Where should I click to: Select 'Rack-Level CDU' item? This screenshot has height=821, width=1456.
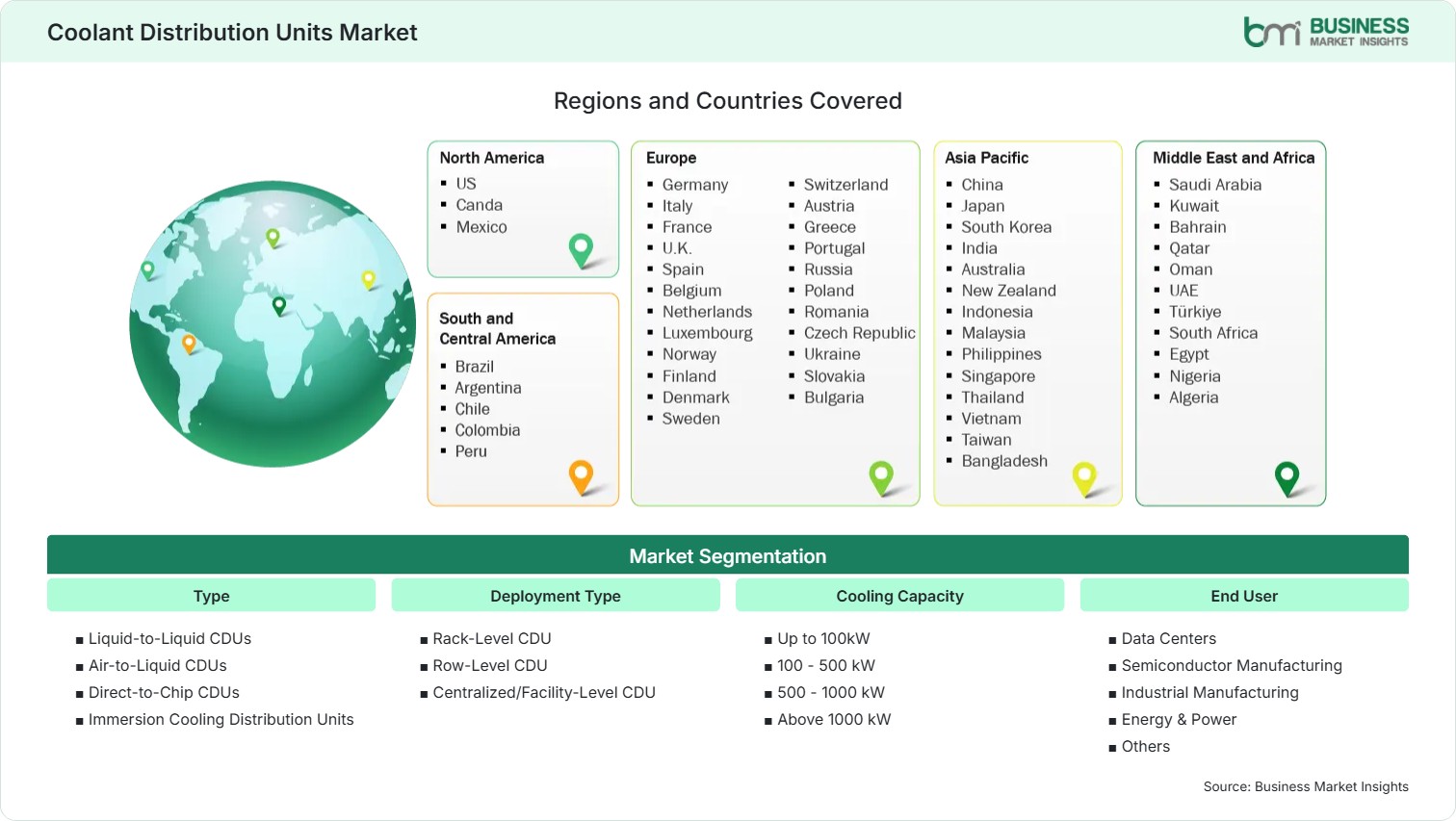(x=492, y=638)
